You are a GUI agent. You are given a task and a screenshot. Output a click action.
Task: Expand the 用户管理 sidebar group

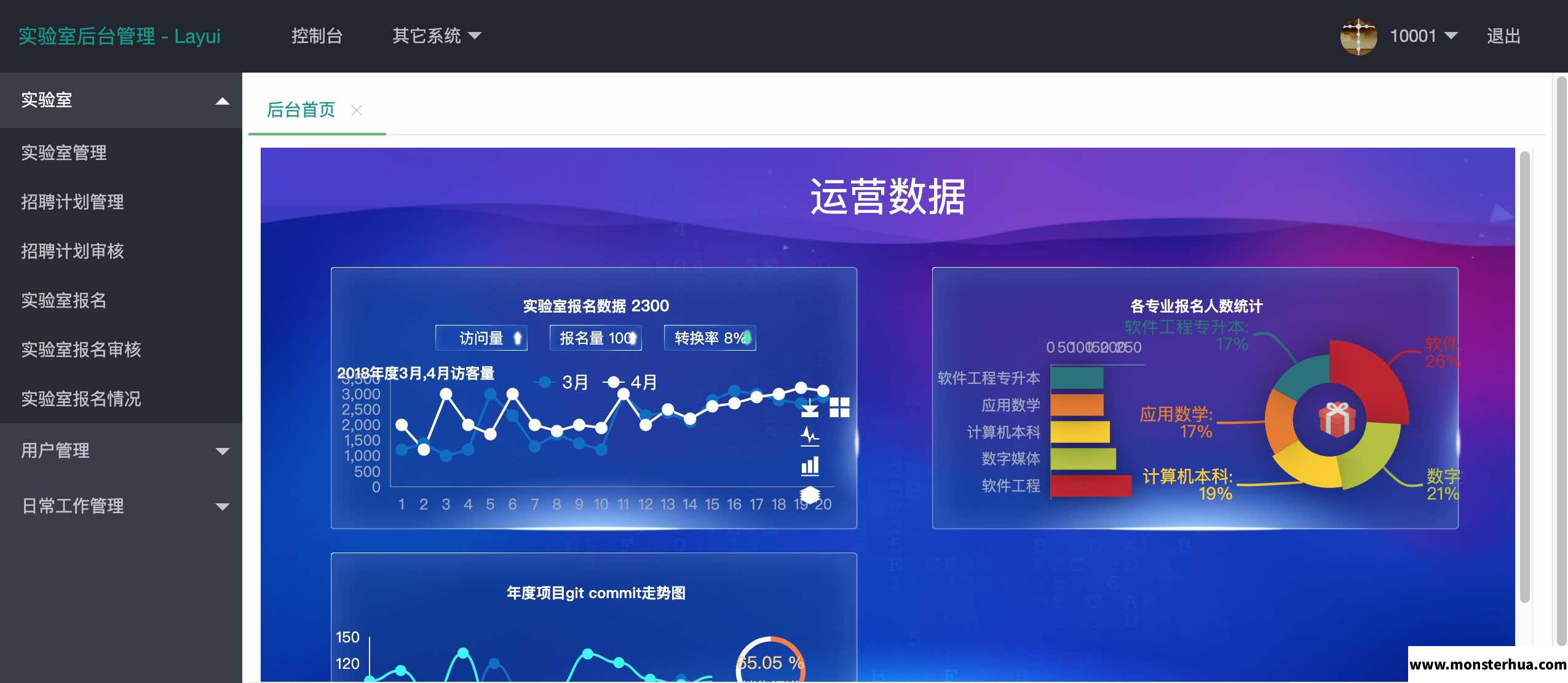tap(121, 451)
